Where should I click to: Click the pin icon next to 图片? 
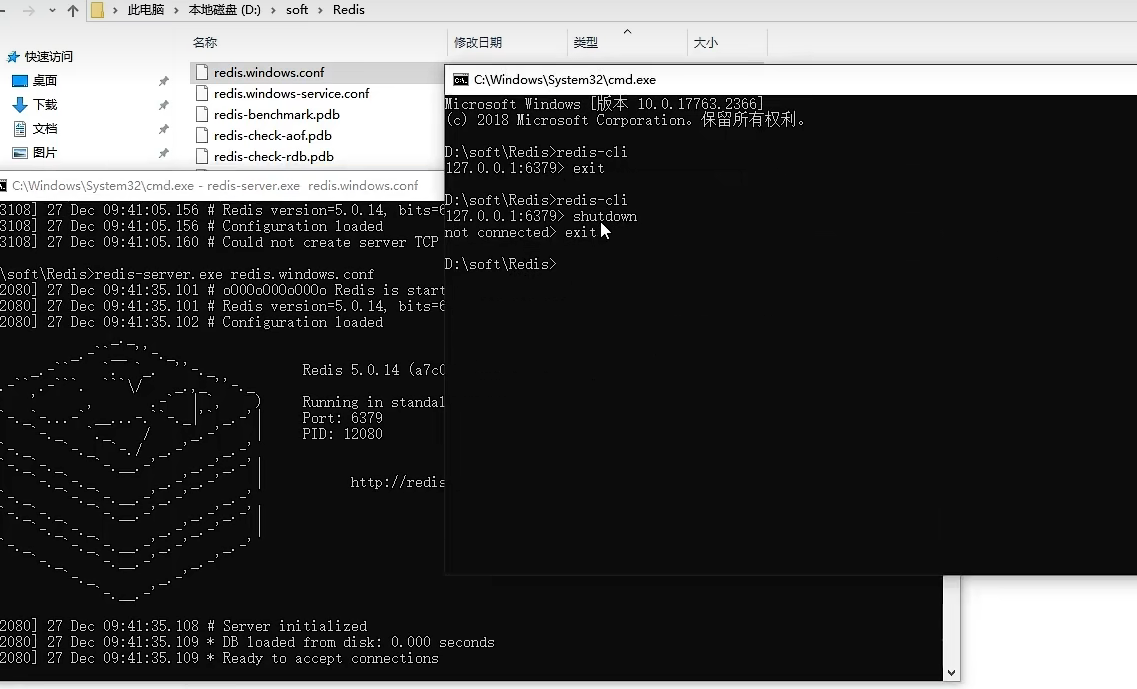coord(164,153)
